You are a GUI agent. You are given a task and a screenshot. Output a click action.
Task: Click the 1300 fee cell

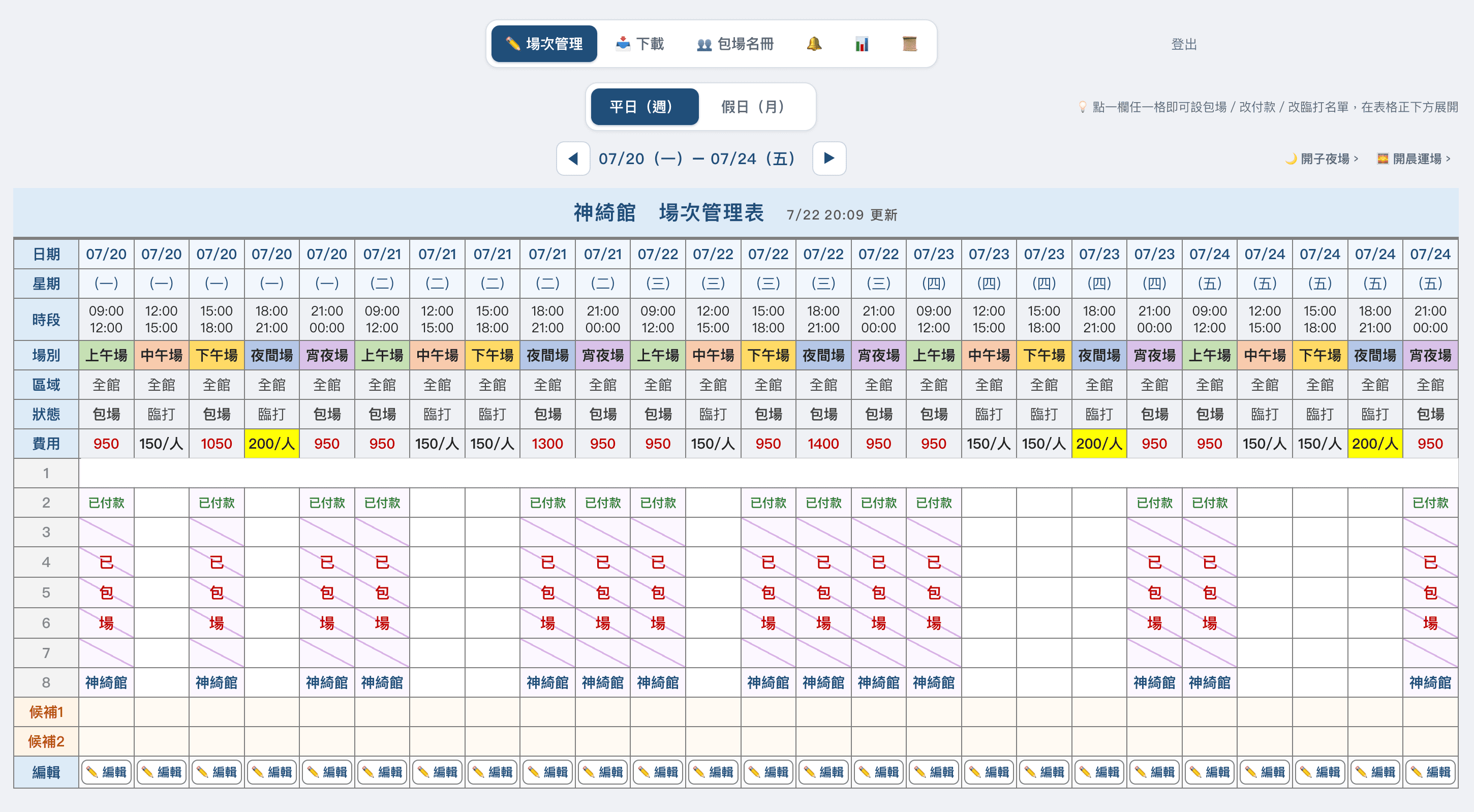coord(547,444)
